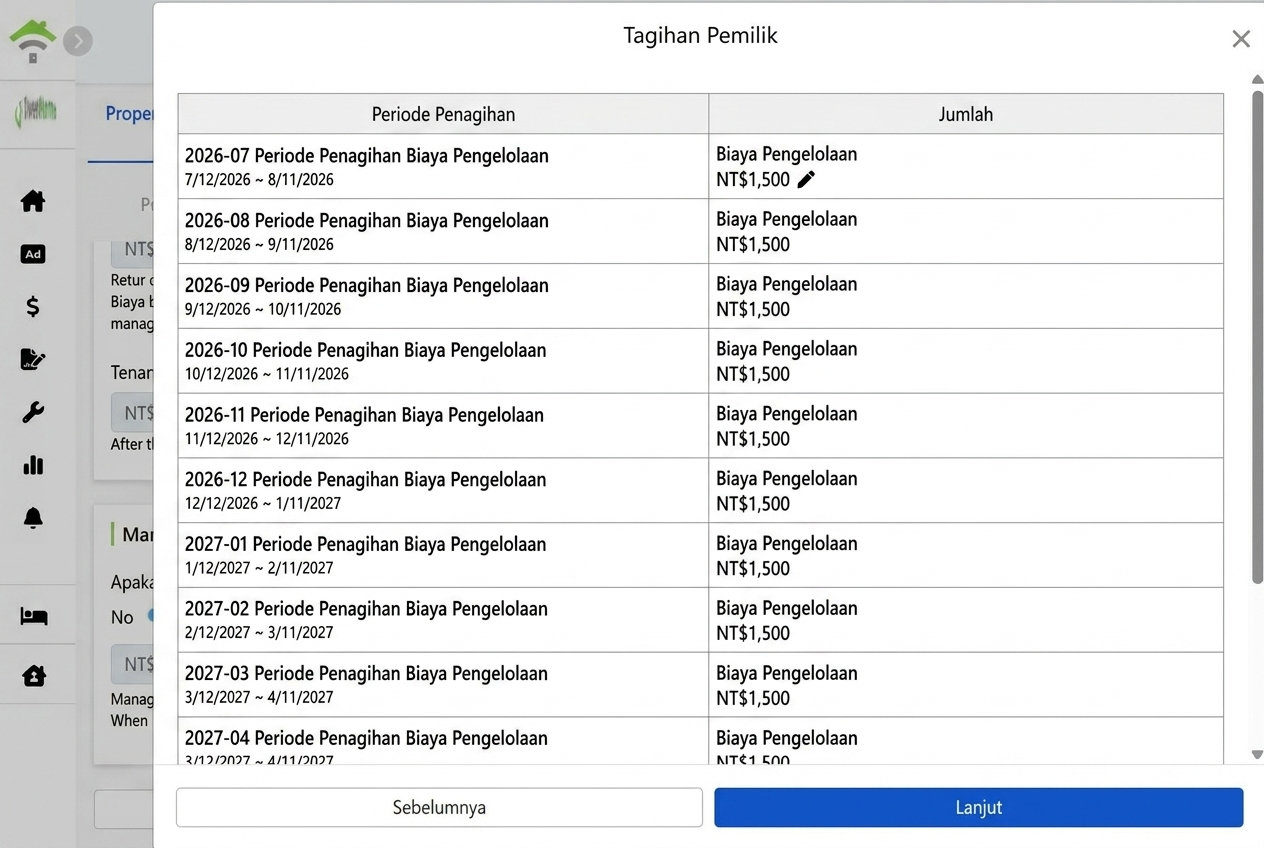Go back with the Sebelumnya button

(439, 807)
